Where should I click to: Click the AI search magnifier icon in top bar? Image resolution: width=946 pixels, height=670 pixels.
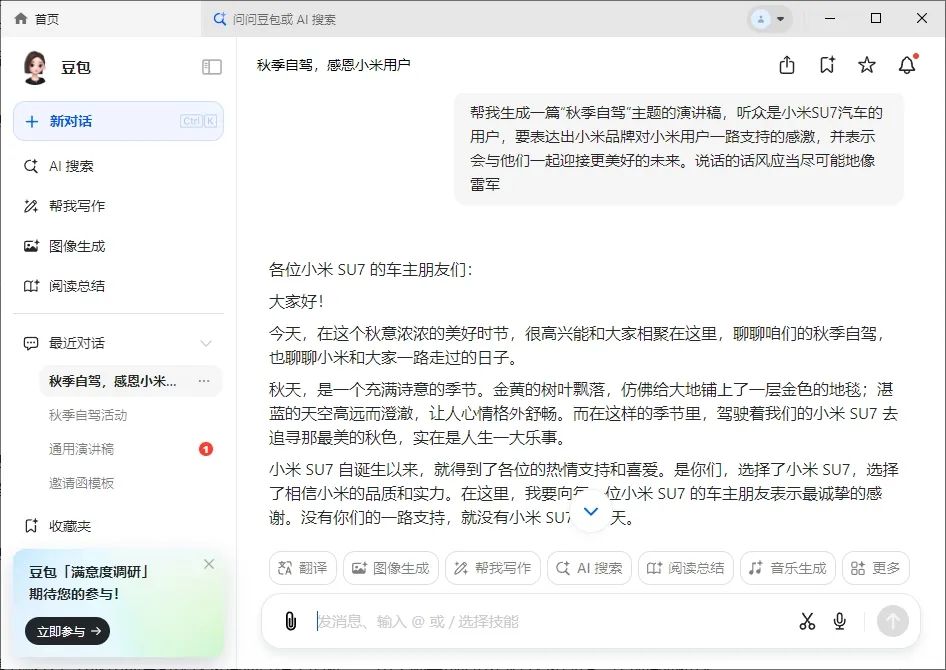[x=220, y=19]
